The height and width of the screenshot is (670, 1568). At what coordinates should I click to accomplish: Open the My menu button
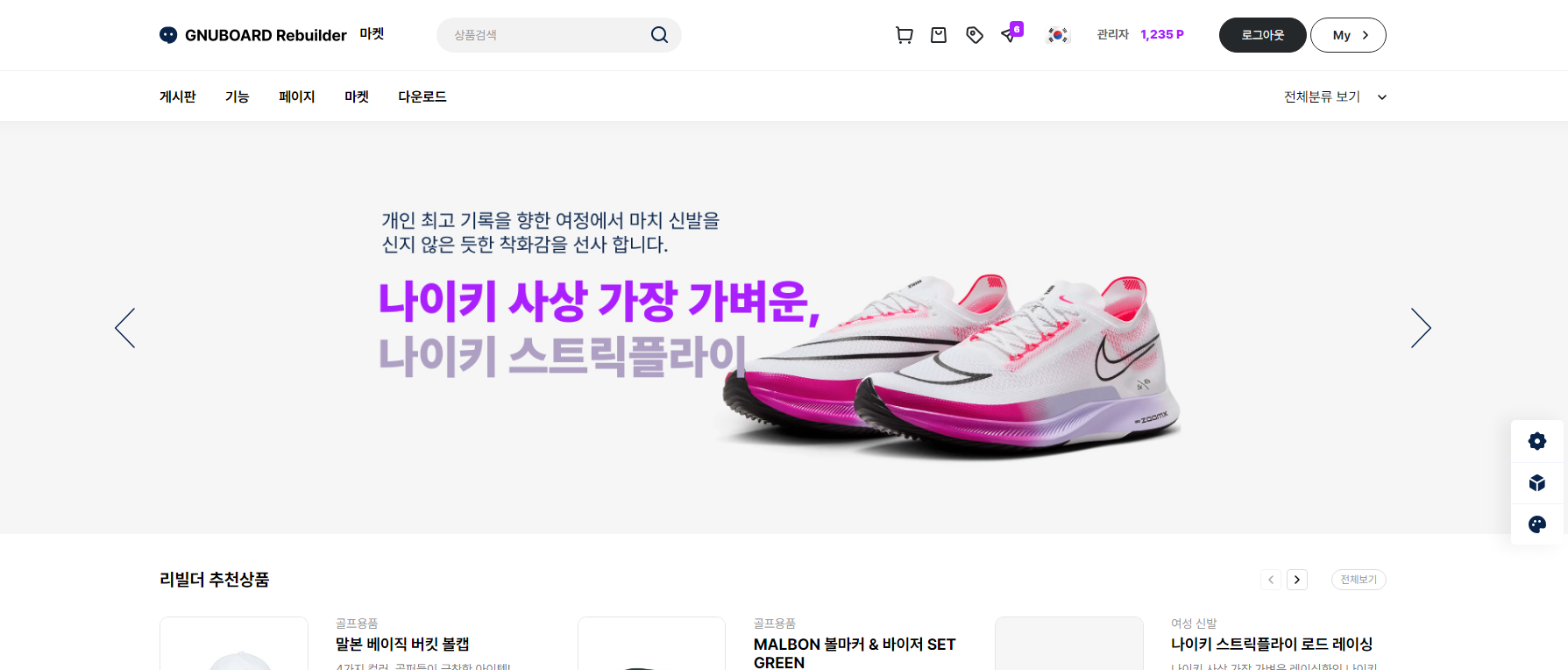tap(1348, 35)
